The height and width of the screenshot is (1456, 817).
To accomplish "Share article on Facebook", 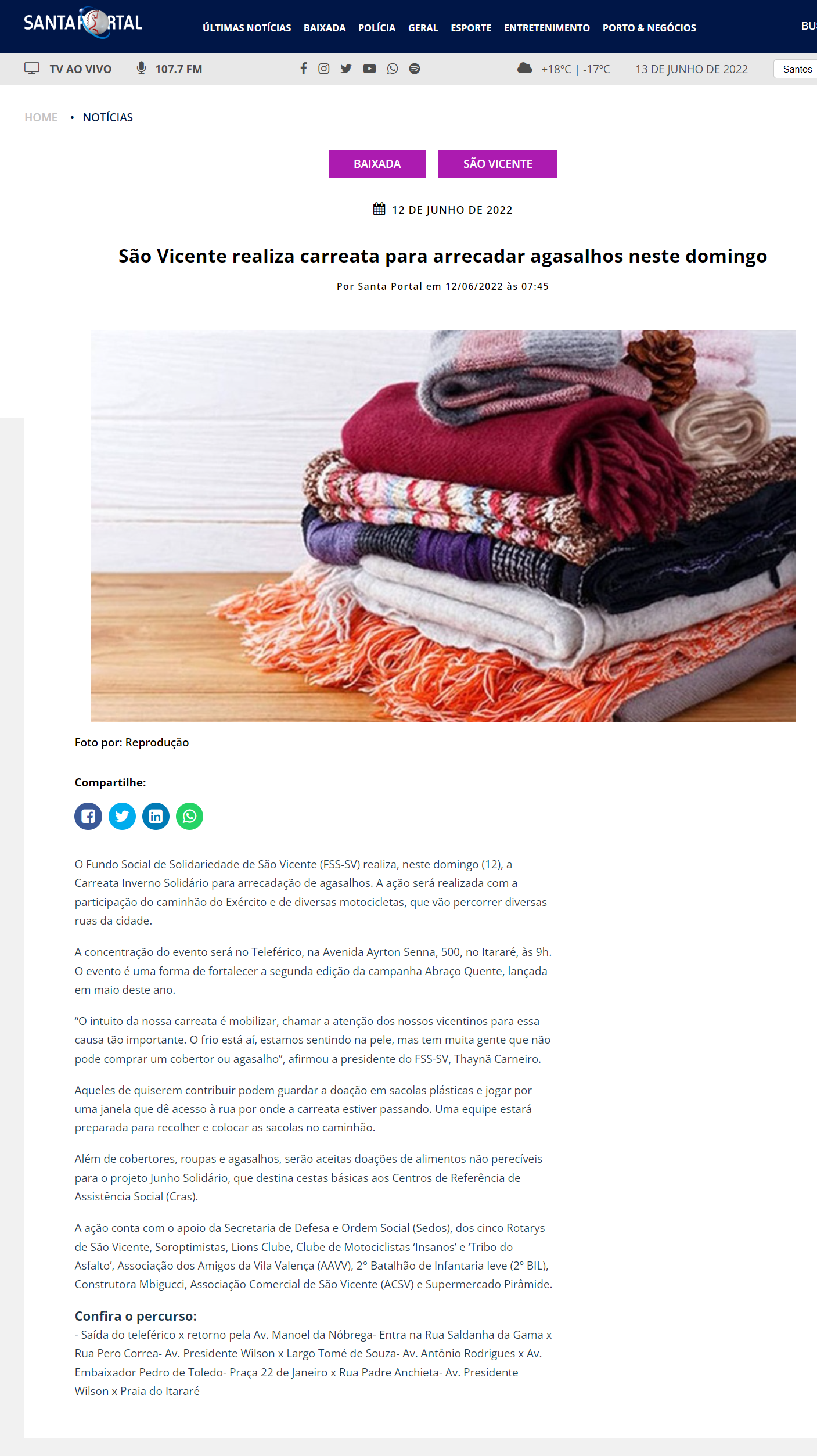I will 88,817.
